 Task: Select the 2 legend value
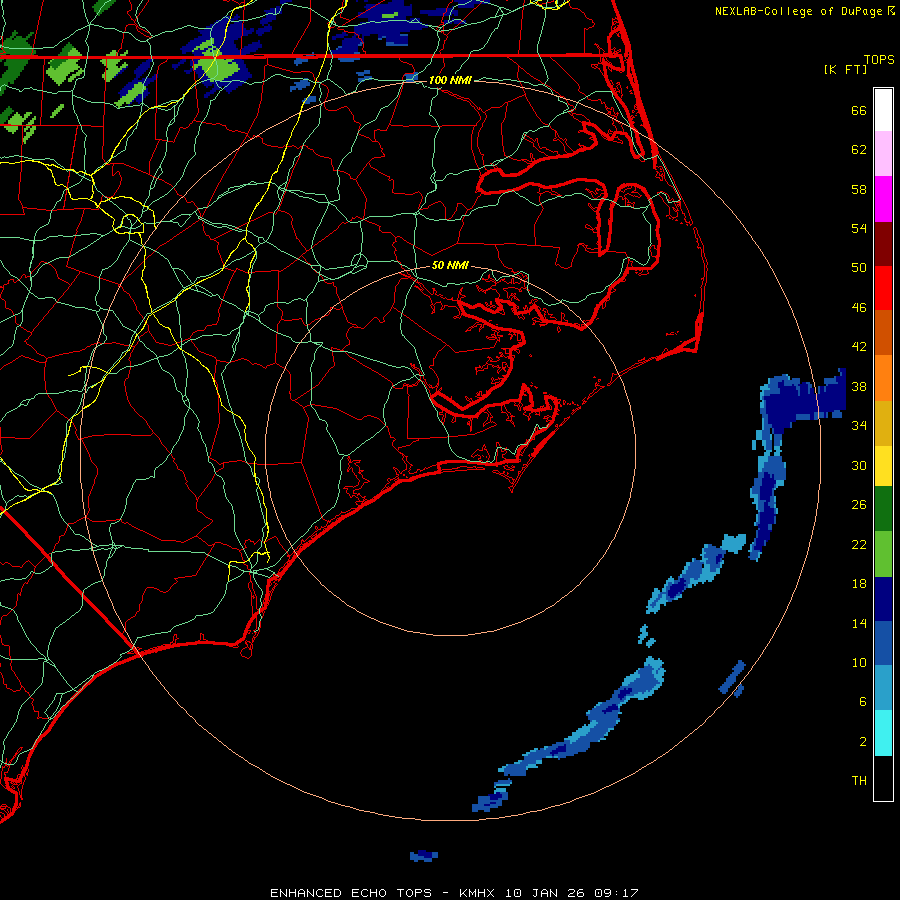[863, 741]
